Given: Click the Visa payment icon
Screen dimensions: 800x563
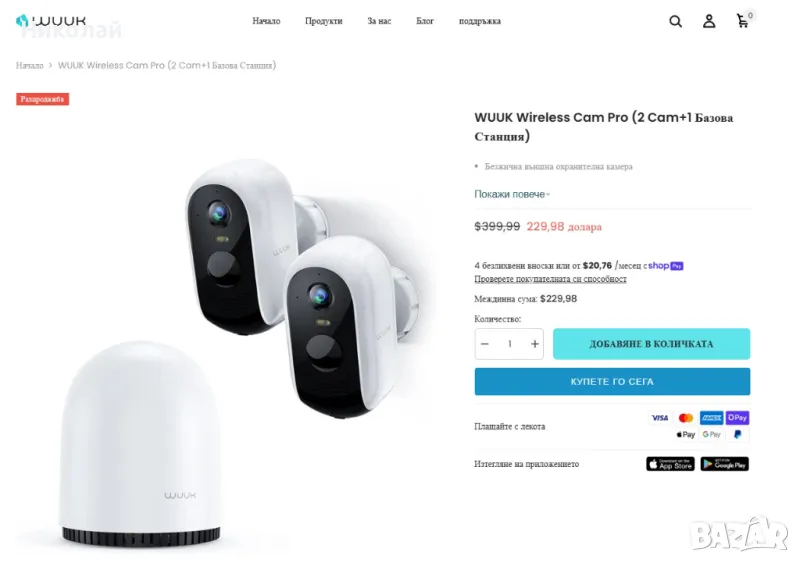Looking at the screenshot, I should tap(660, 418).
